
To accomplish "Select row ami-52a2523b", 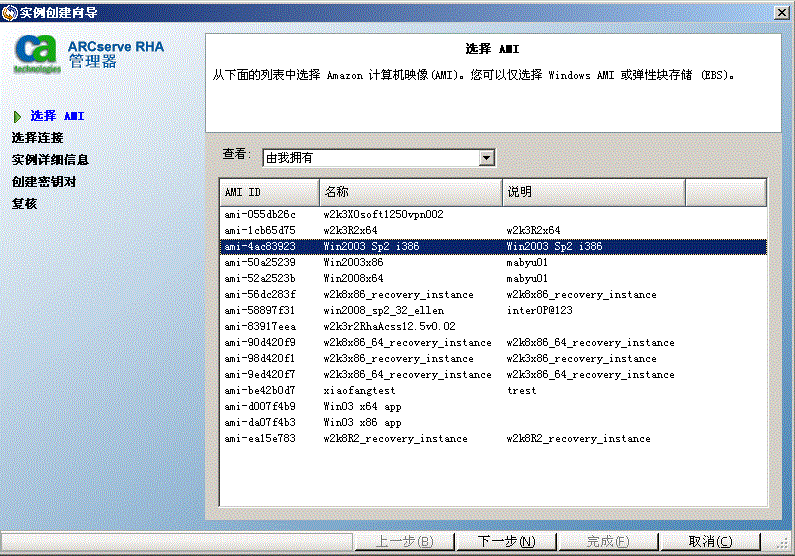I will [493, 279].
